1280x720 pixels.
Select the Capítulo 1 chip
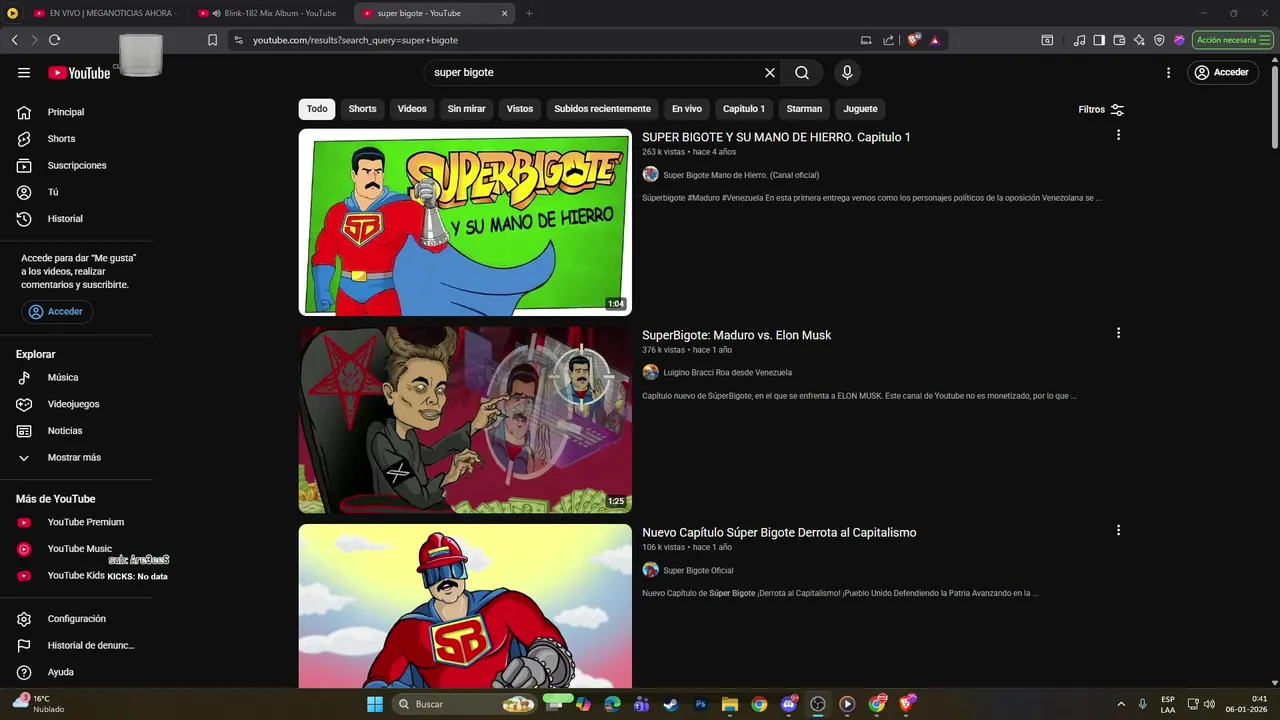point(744,109)
